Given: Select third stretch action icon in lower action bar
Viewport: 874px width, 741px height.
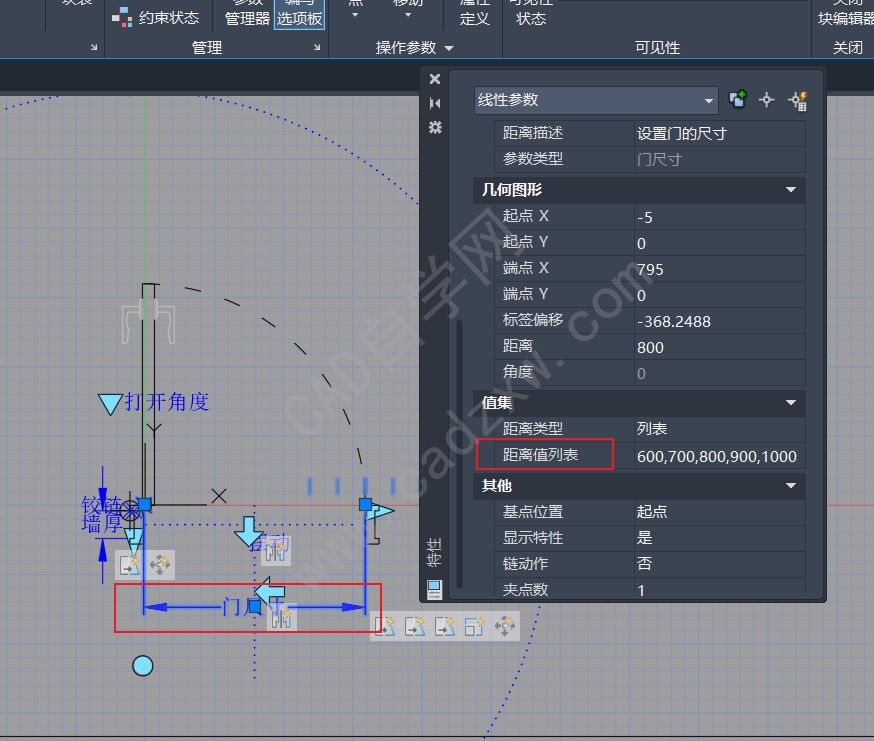Looking at the screenshot, I should [444, 626].
